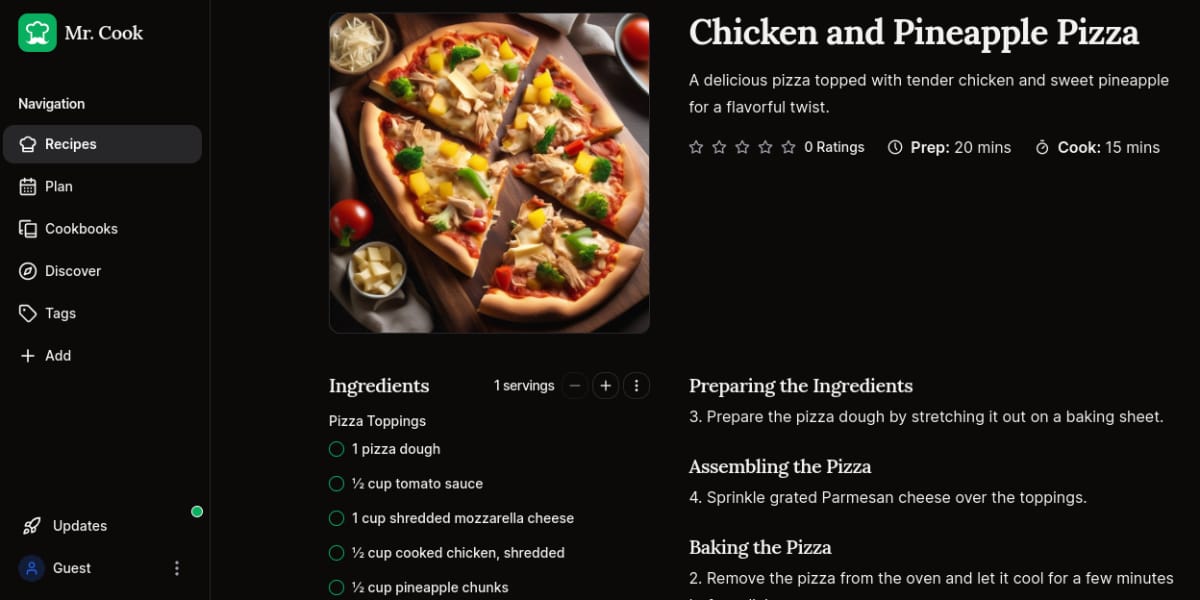Click the Chicken and Pineapple Pizza photo
This screenshot has width=1200, height=600.
pyautogui.click(x=489, y=172)
